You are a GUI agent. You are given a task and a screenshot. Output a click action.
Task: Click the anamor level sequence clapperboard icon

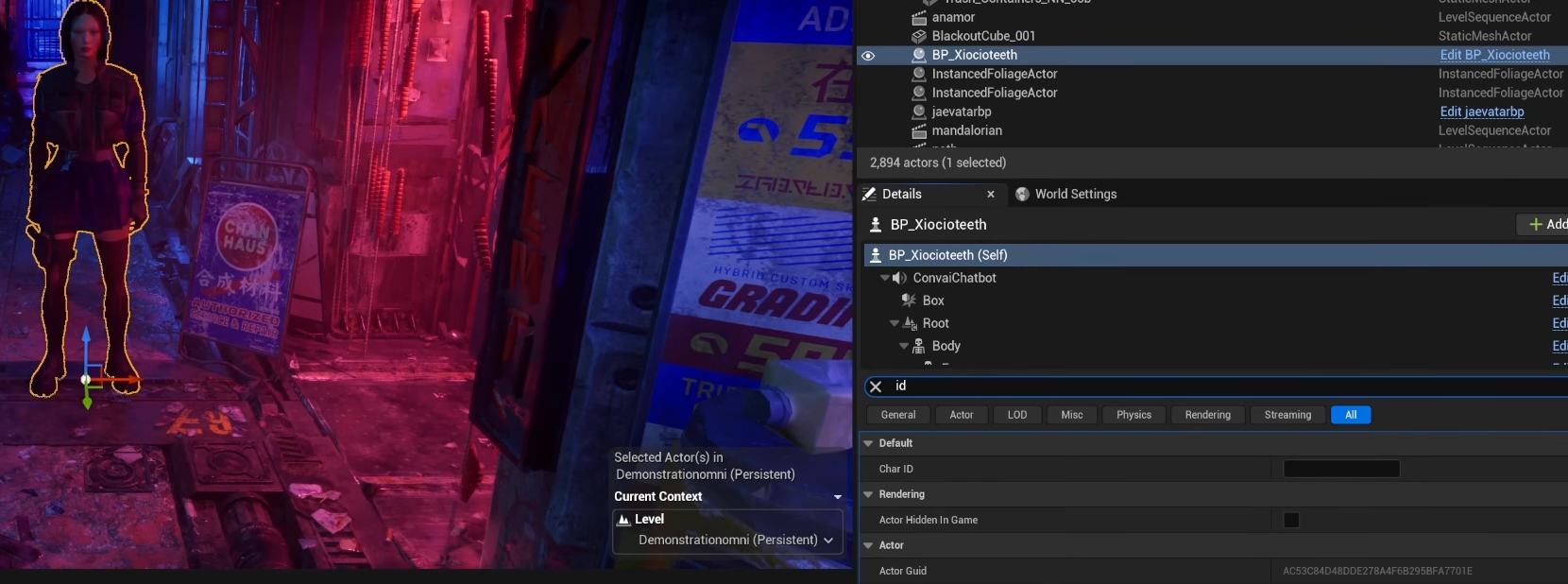click(x=918, y=18)
